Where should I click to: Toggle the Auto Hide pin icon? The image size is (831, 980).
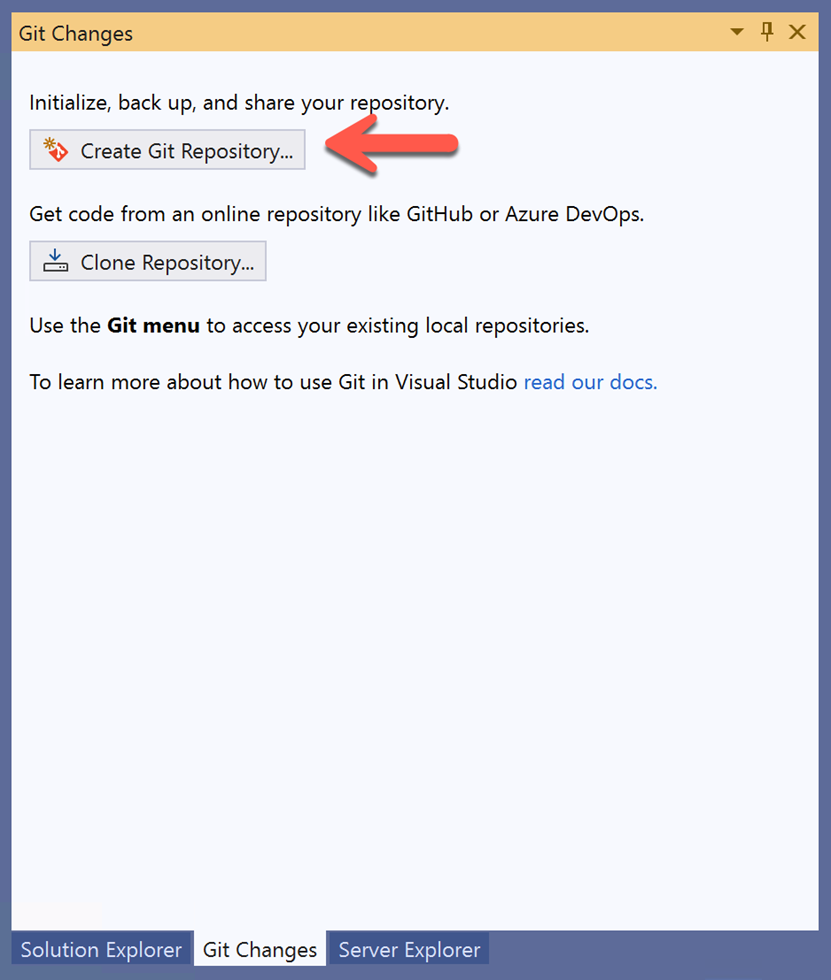tap(767, 31)
